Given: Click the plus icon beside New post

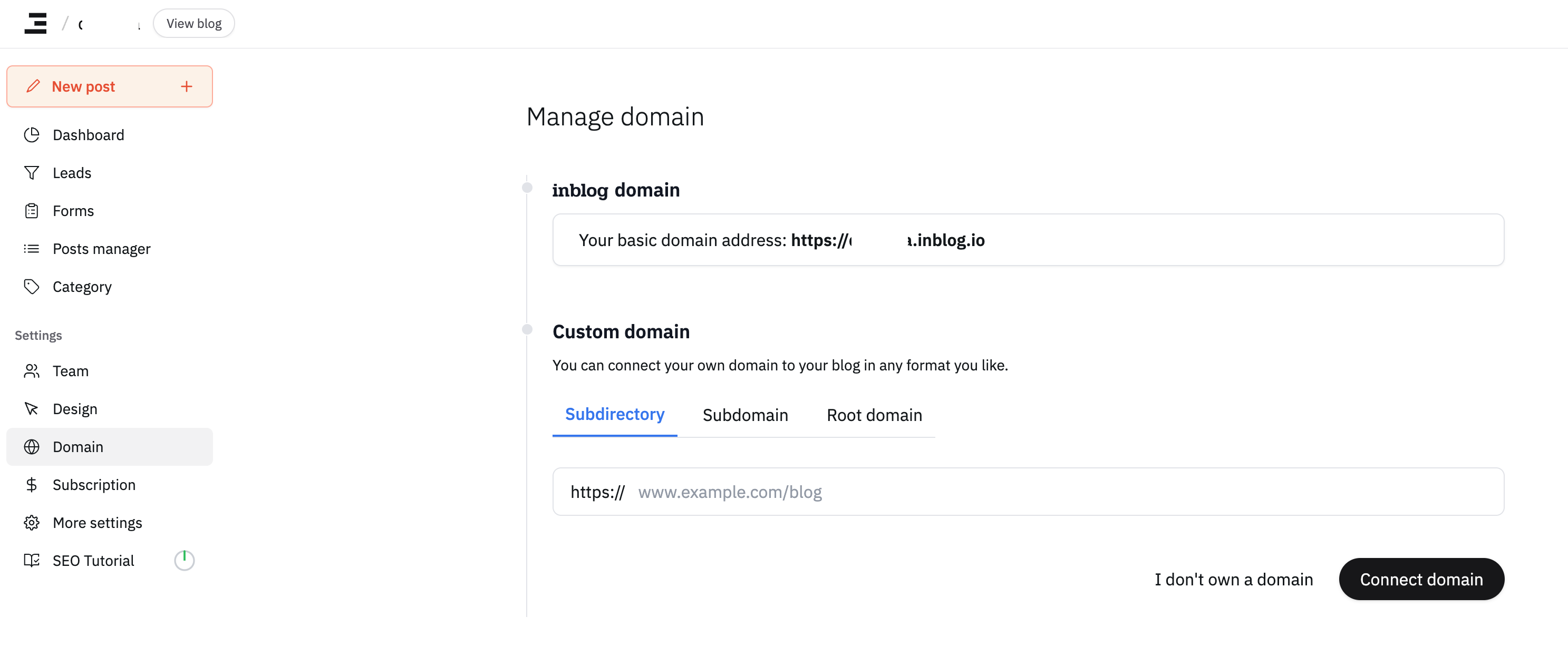Looking at the screenshot, I should point(186,86).
